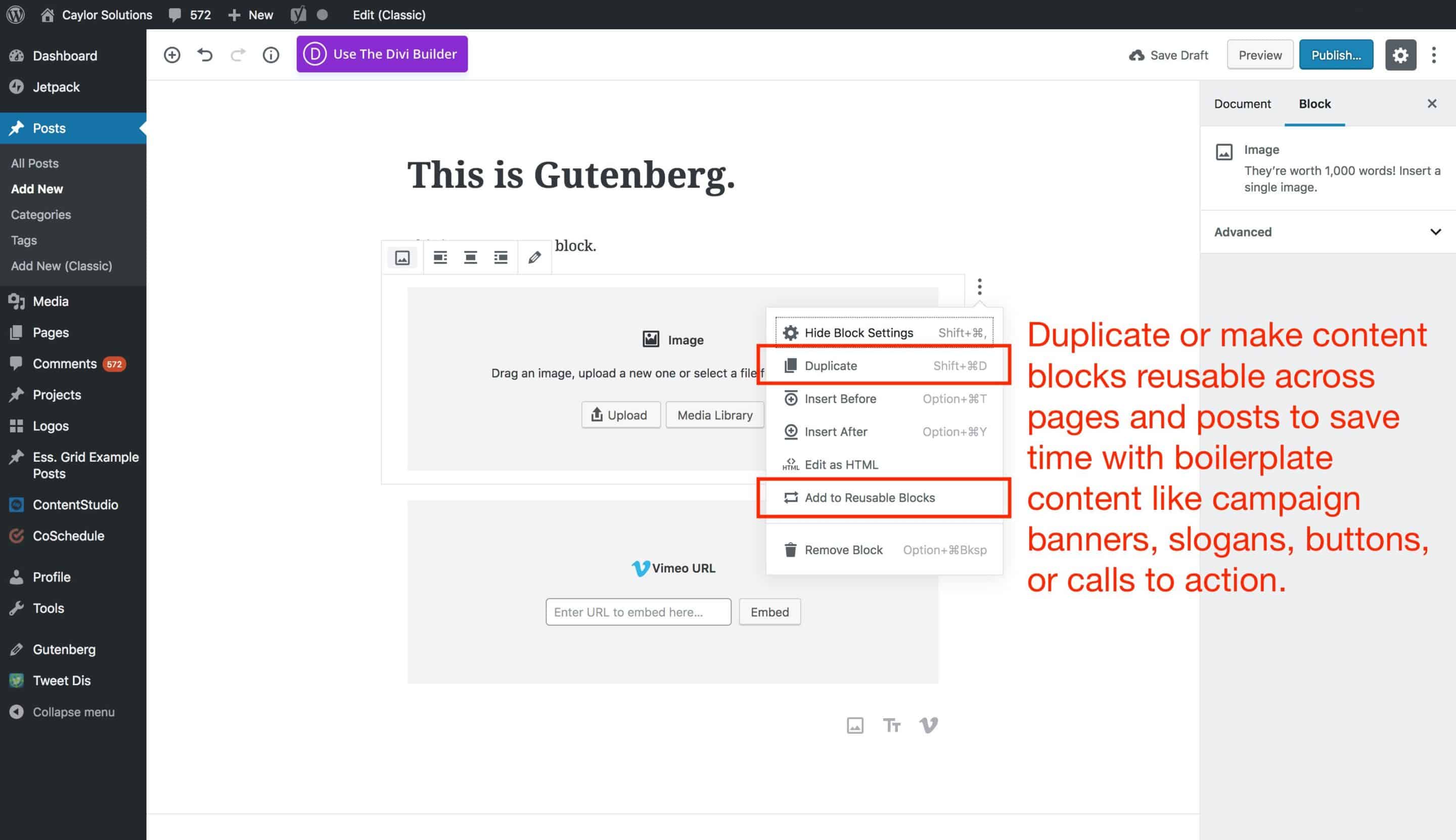
Task: Undo the last change
Action: pos(205,55)
